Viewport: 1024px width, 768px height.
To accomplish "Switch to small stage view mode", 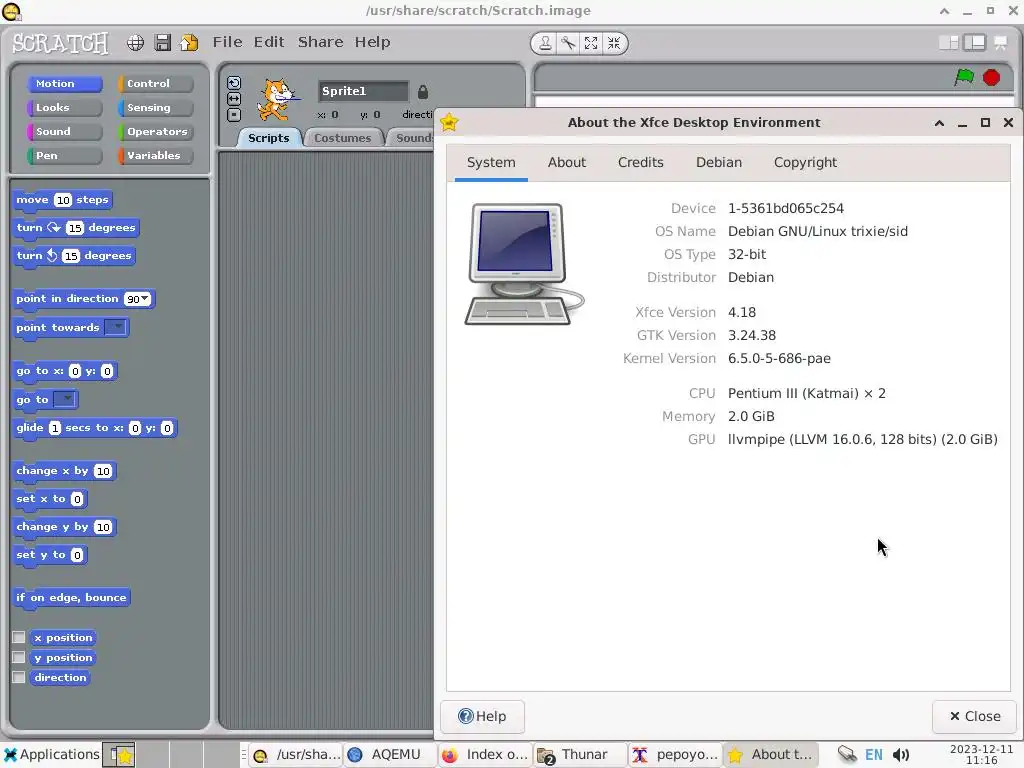I will (x=948, y=42).
